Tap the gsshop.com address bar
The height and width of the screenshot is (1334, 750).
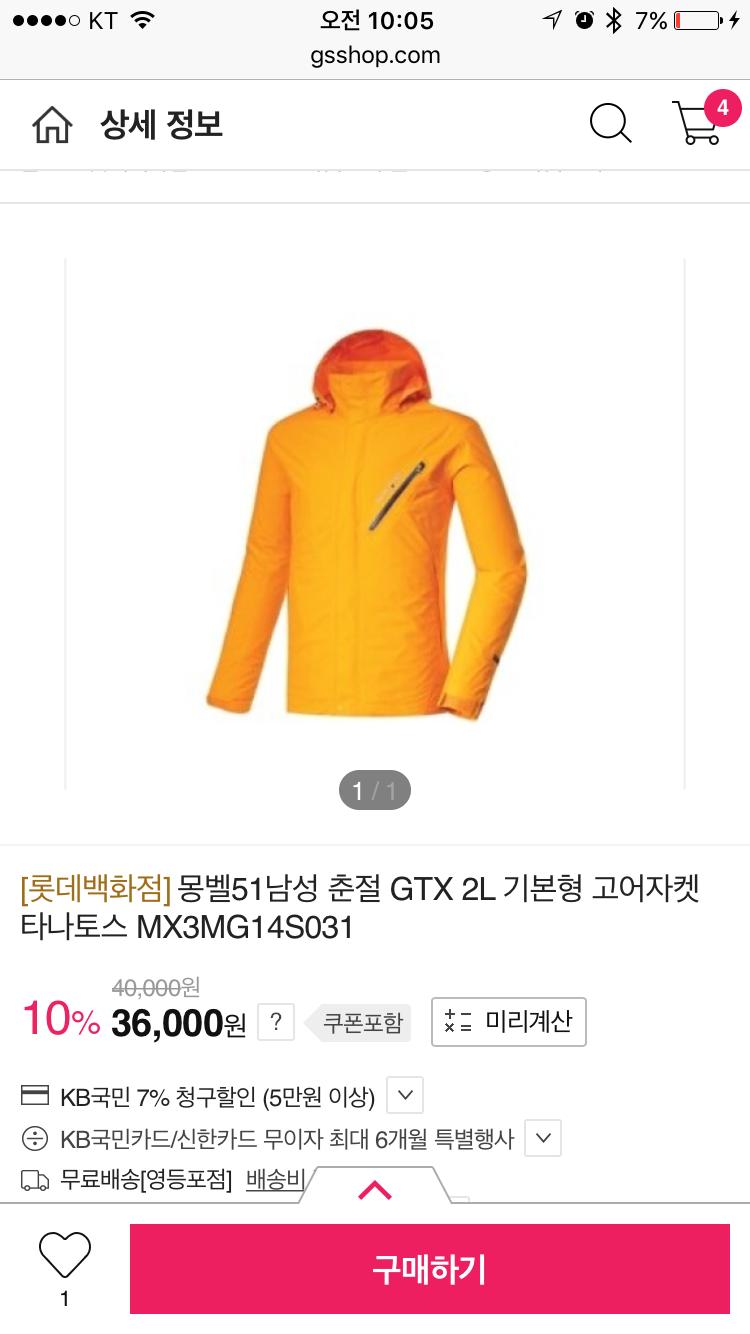click(x=375, y=55)
